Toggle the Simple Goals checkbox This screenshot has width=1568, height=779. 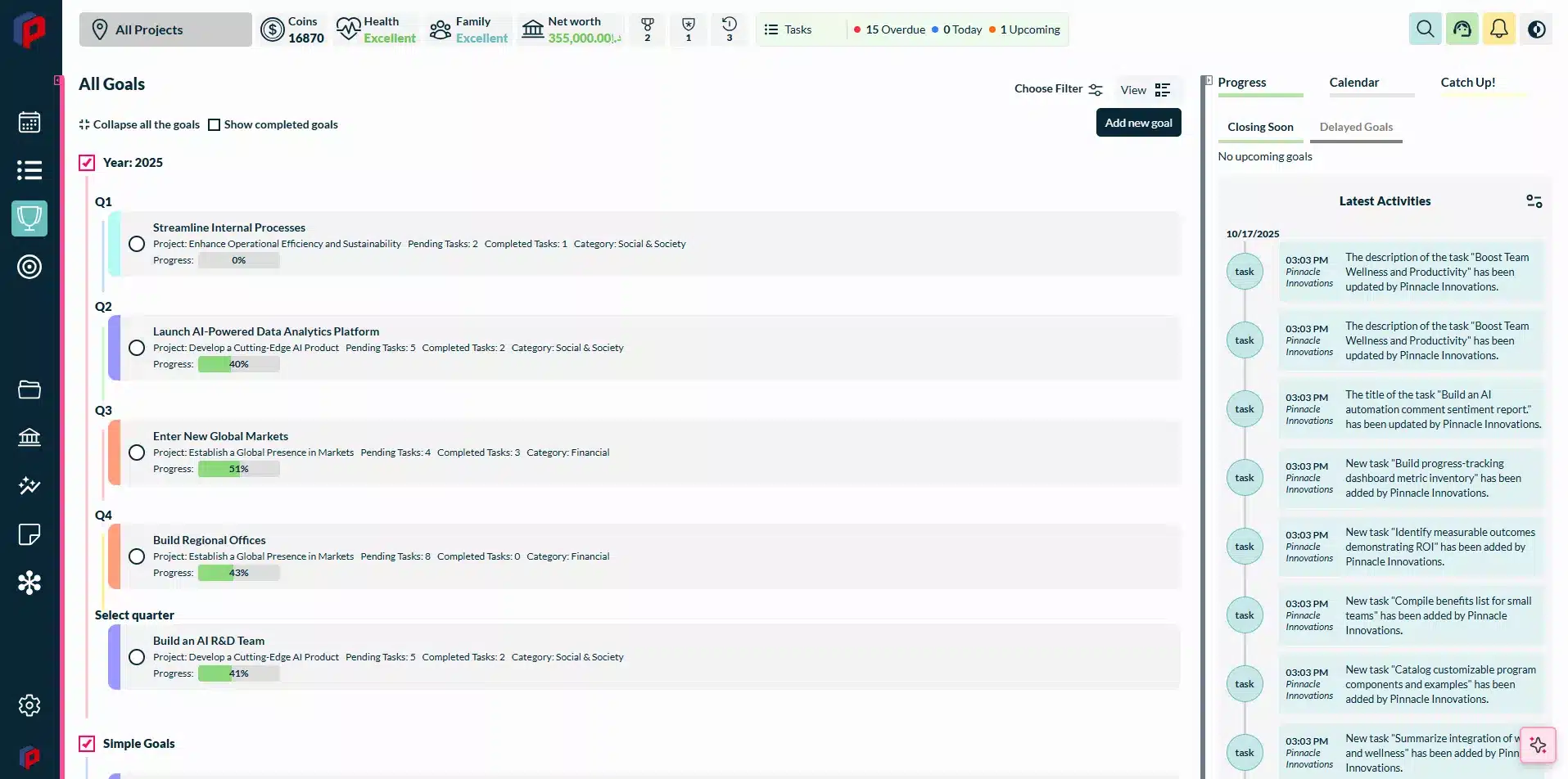(87, 744)
